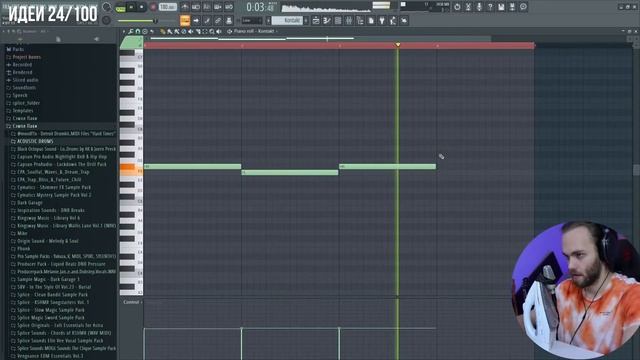Toggle loop recording button

point(229,7)
